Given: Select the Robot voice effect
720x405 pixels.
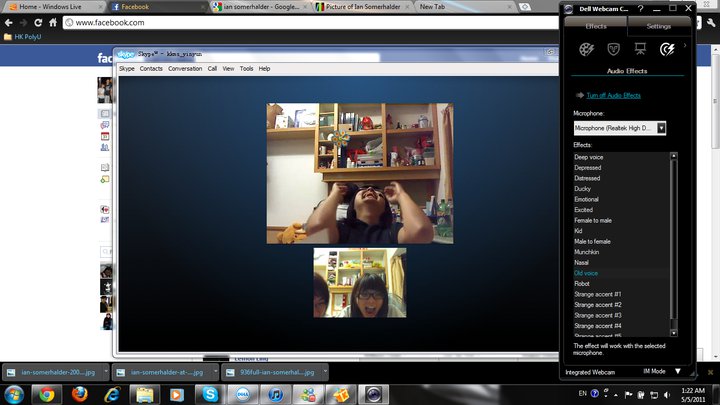Looking at the screenshot, I should [x=582, y=284].
